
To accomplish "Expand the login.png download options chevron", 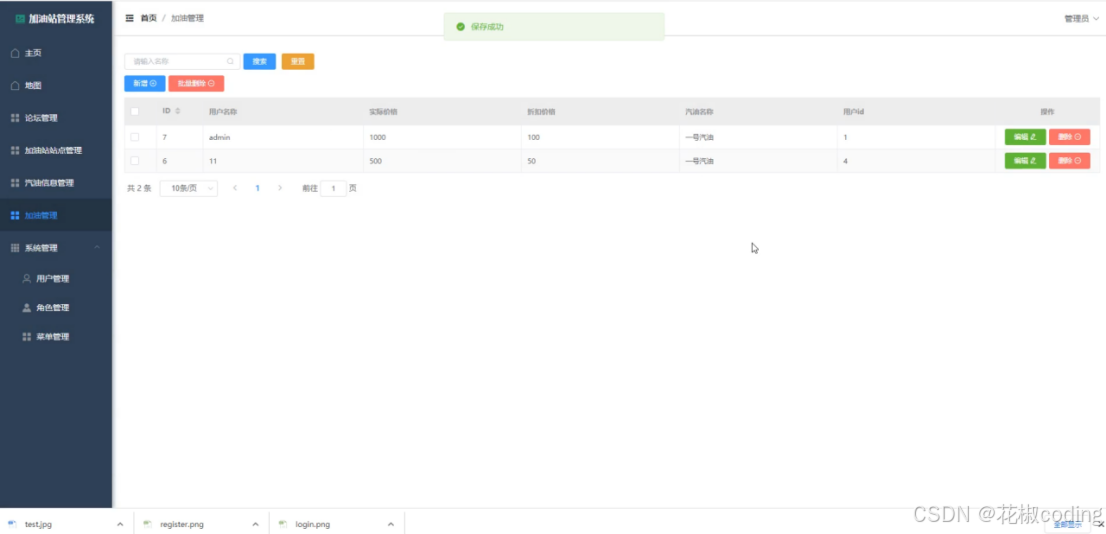I will point(391,524).
